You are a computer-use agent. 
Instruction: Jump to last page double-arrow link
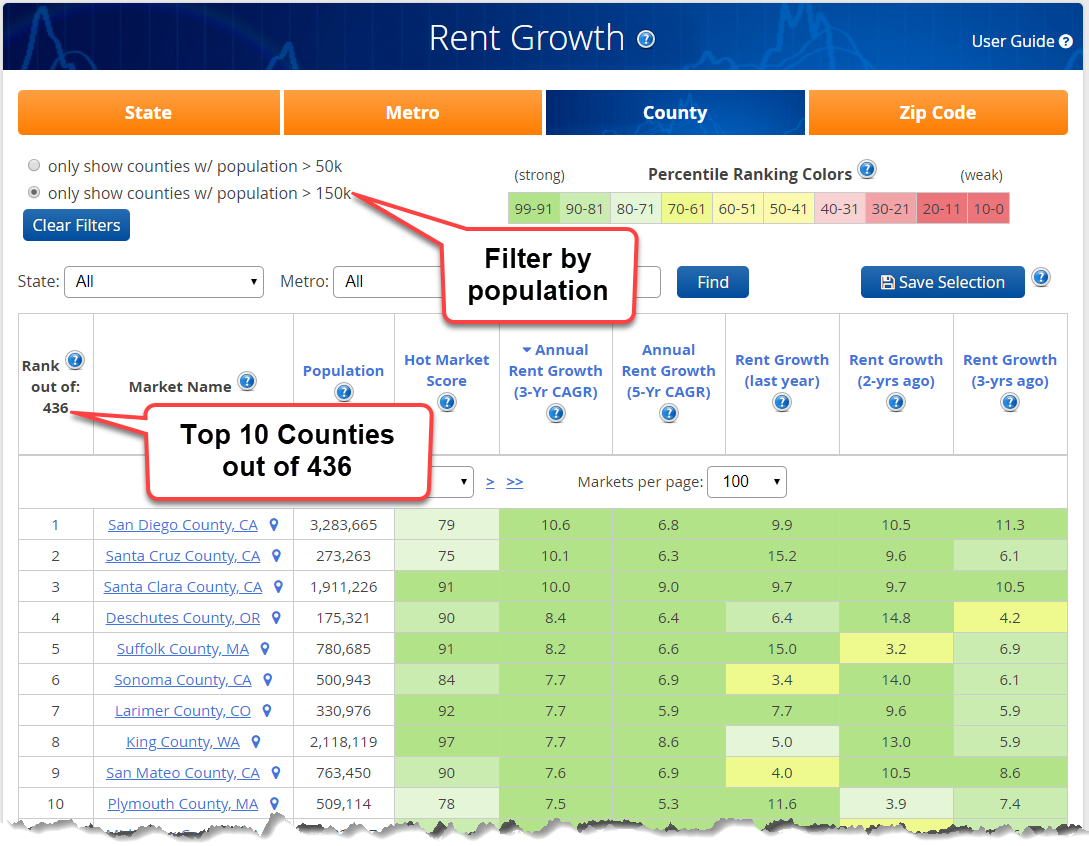[515, 482]
